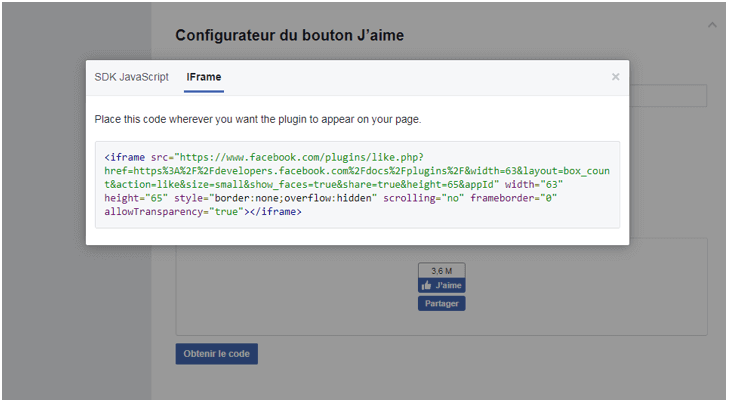Click the Partager button in the preview
This screenshot has width=730, height=402.
(441, 303)
